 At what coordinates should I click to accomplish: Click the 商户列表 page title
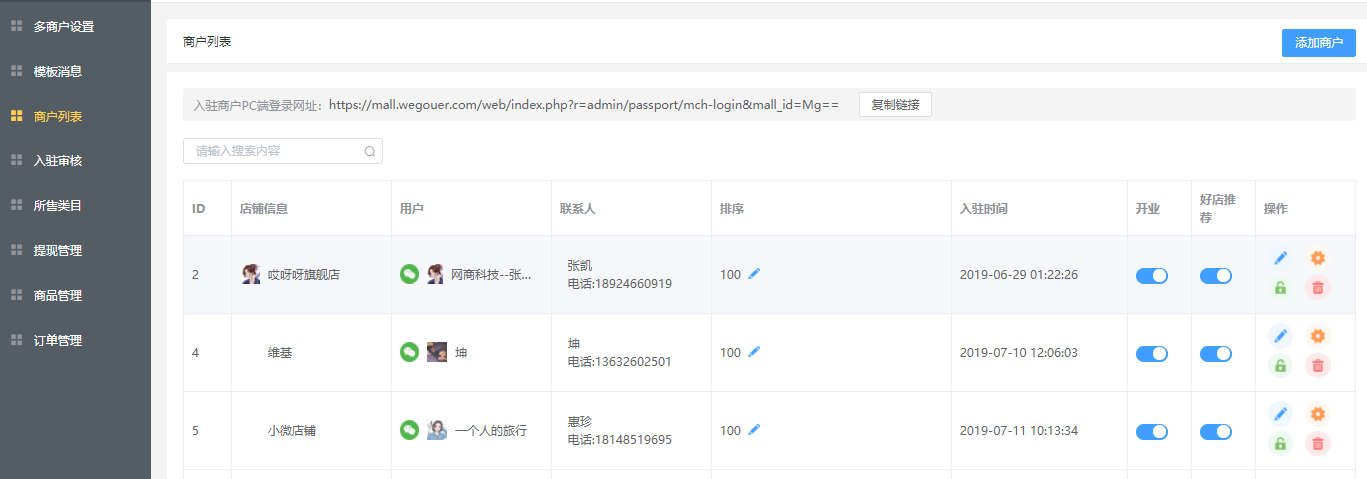pos(207,42)
